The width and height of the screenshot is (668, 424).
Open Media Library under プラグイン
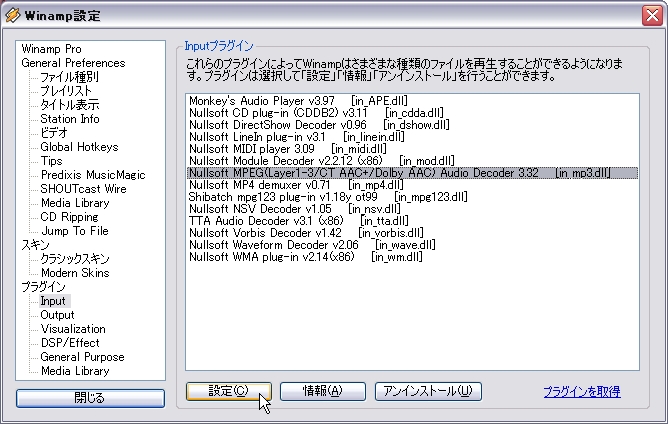click(x=75, y=371)
